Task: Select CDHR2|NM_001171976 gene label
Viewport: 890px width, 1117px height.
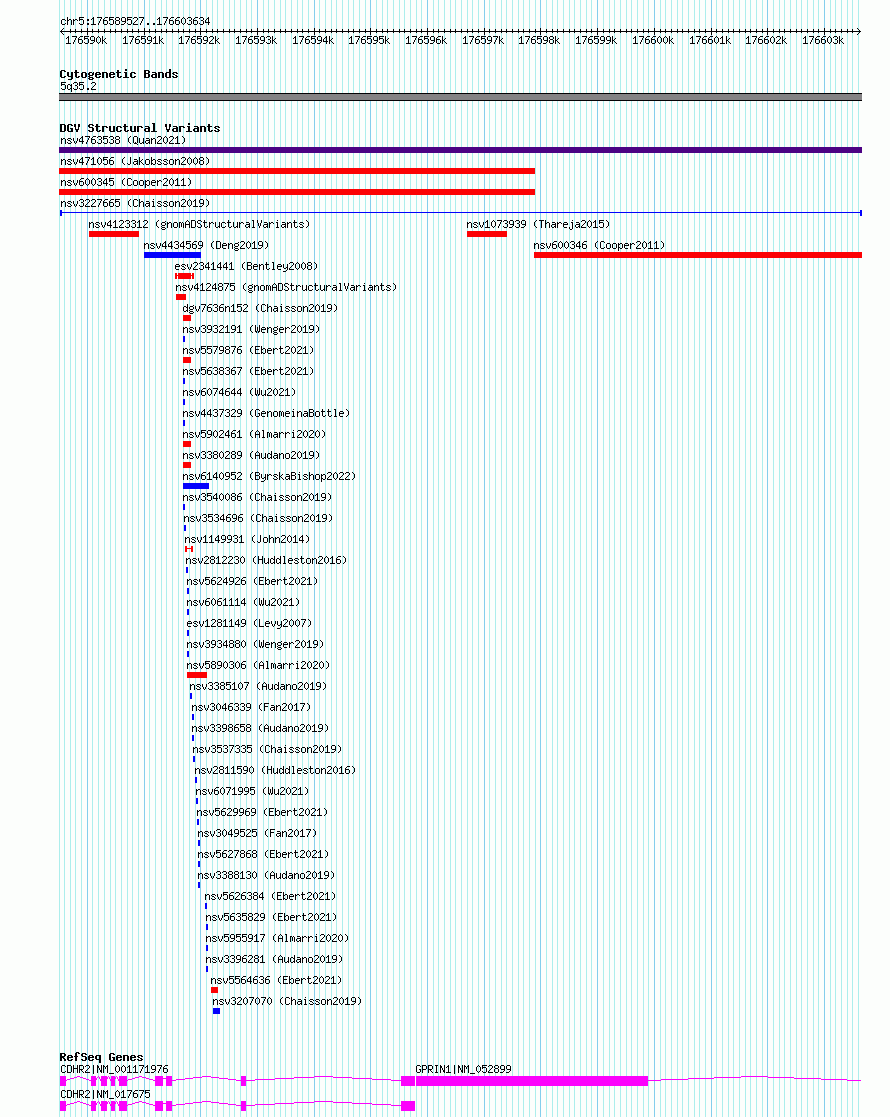Action: point(114,1069)
